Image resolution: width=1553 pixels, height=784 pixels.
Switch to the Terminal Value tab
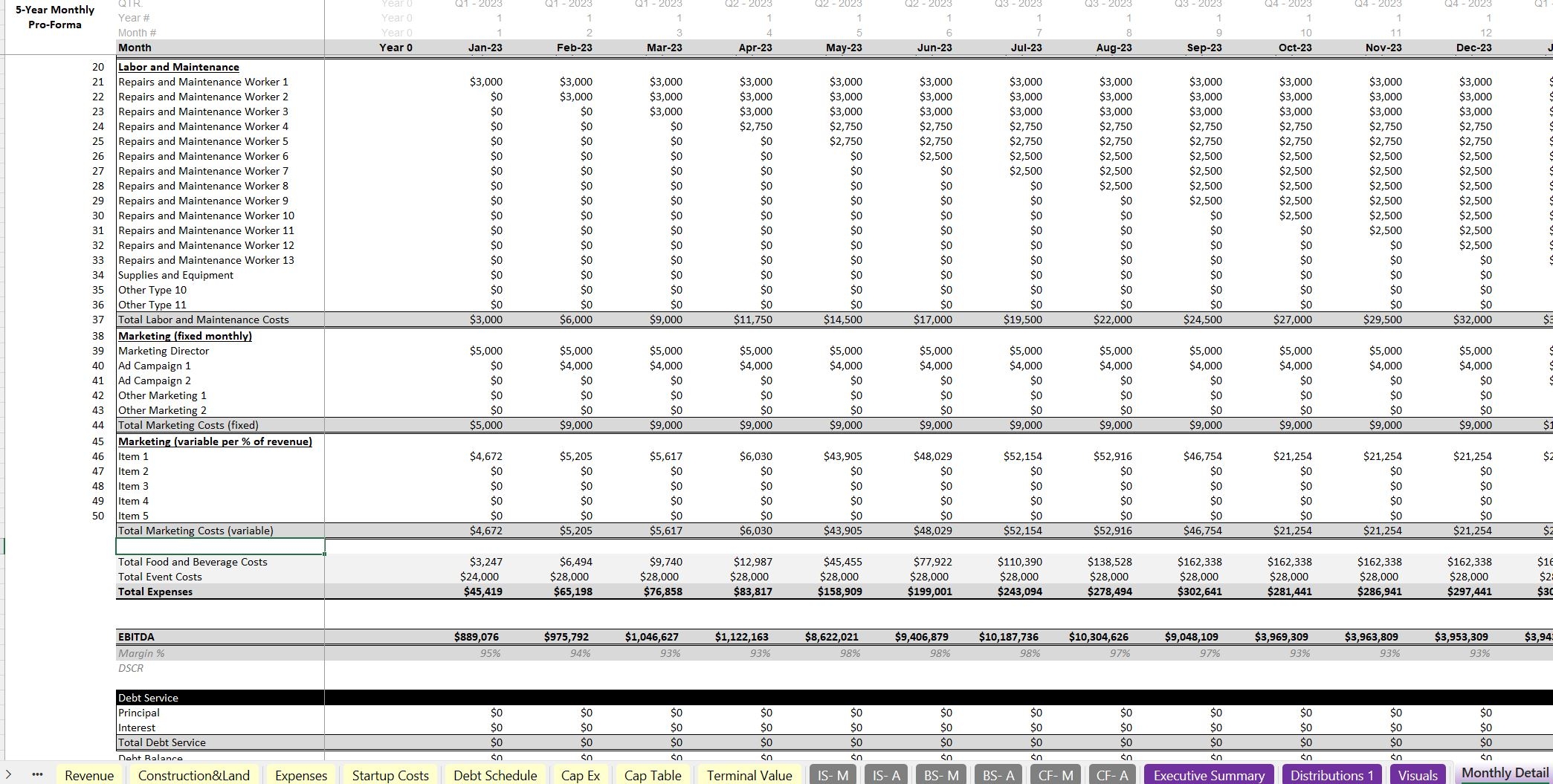point(749,775)
